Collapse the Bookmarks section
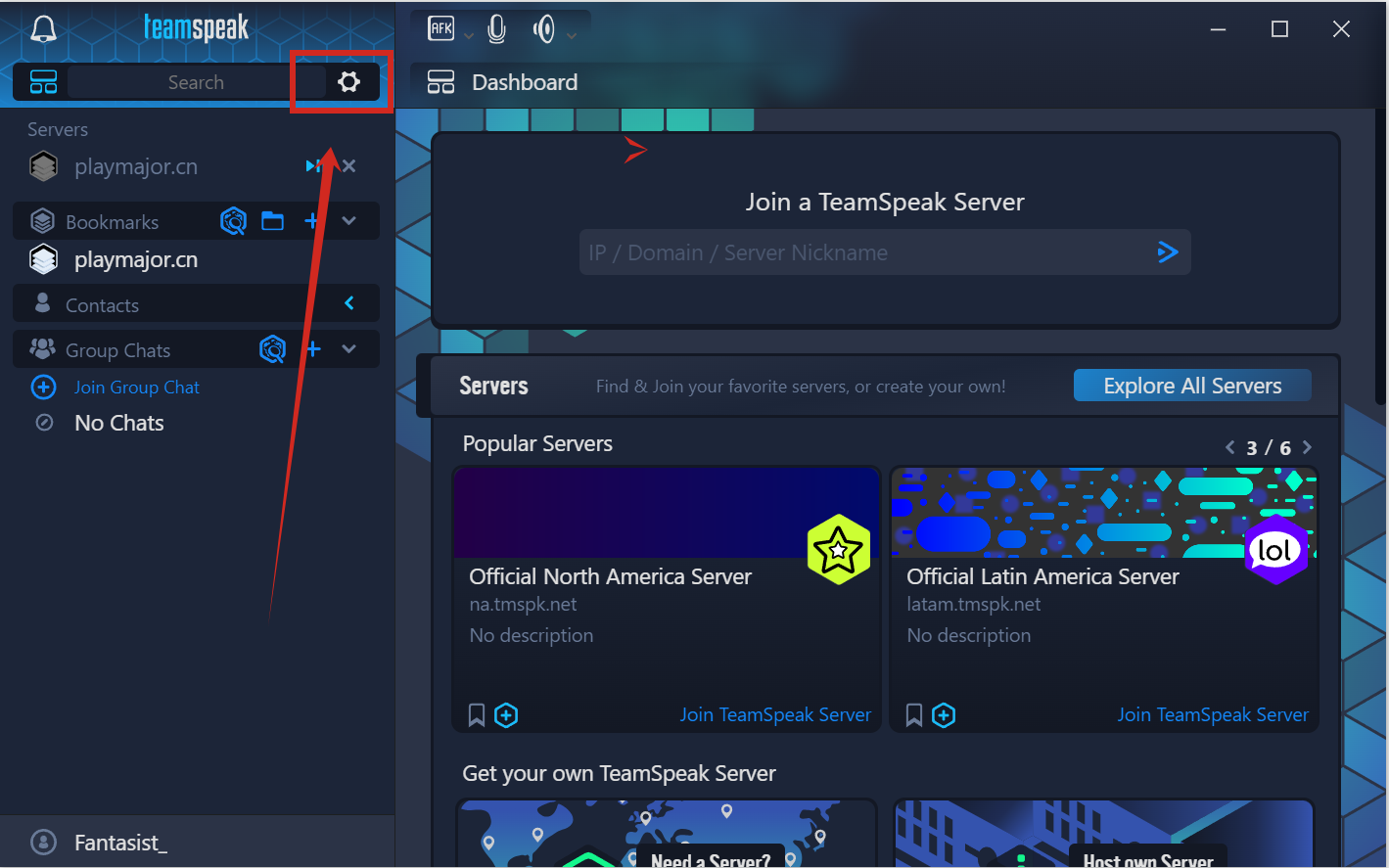This screenshot has height=868, width=1389. [x=349, y=221]
